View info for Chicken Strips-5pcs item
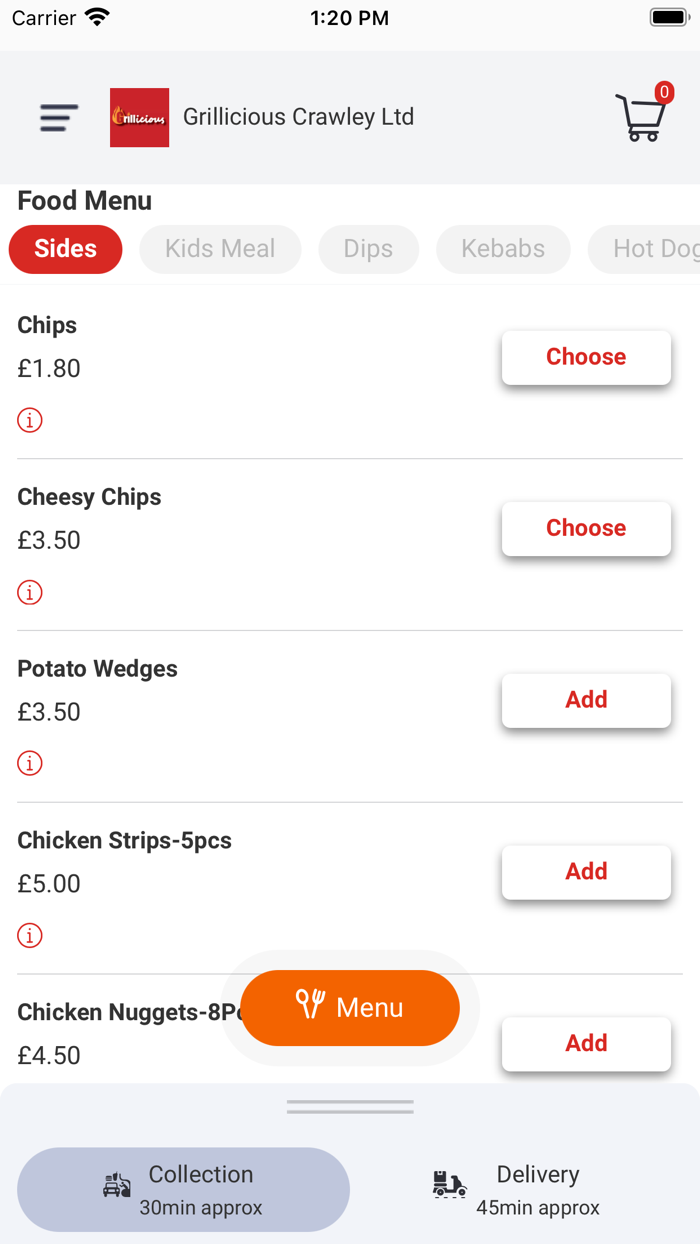Viewport: 700px width, 1244px height. point(29,935)
